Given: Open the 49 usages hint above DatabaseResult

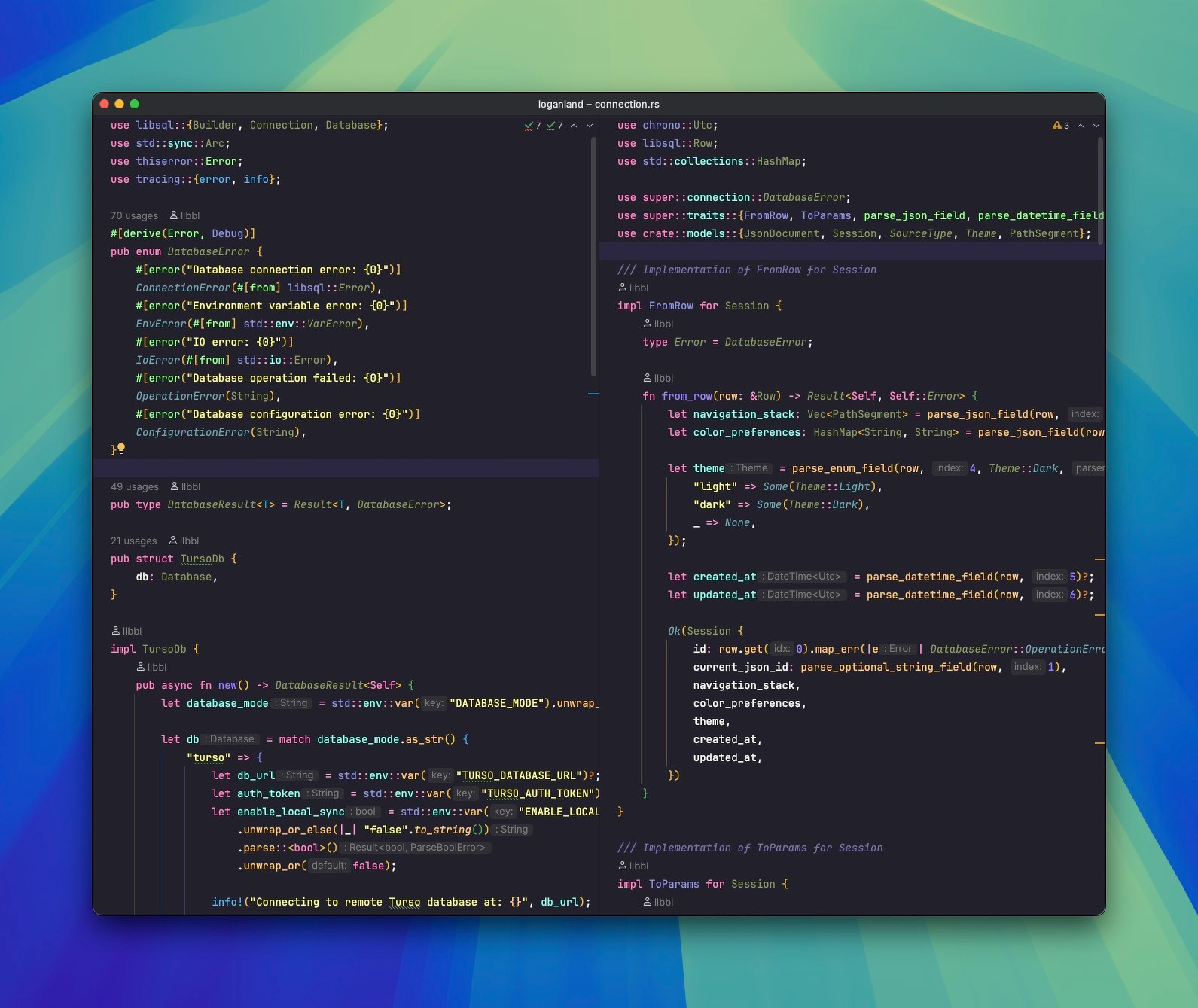Looking at the screenshot, I should click(135, 486).
